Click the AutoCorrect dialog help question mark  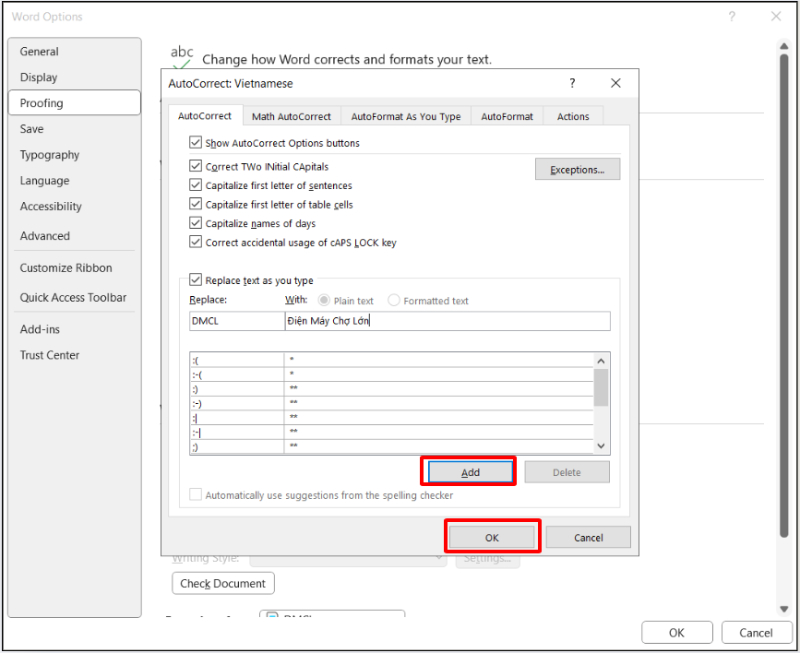point(572,84)
